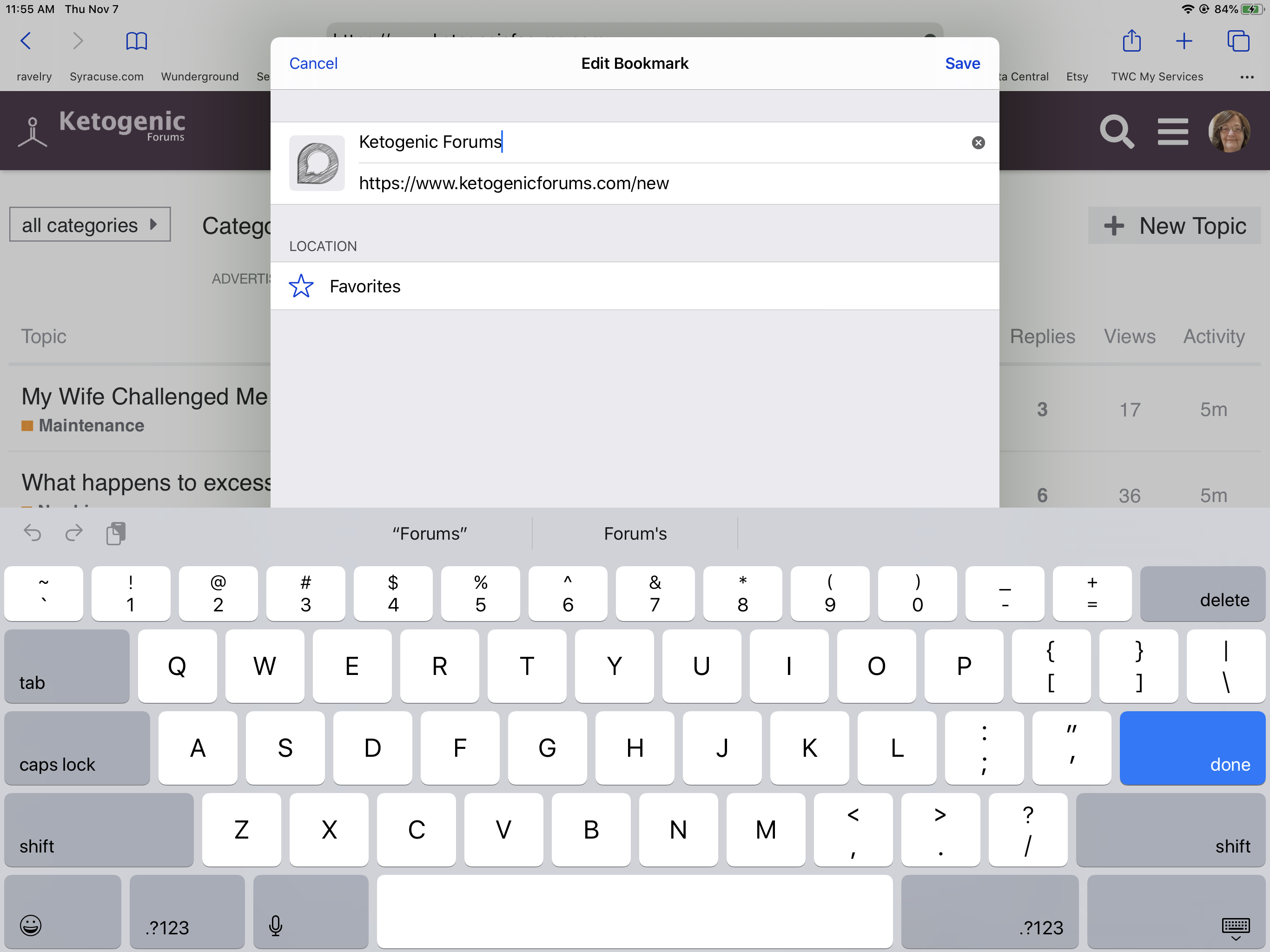
Task: Tap the keyboard redo arrow
Action: (x=73, y=533)
